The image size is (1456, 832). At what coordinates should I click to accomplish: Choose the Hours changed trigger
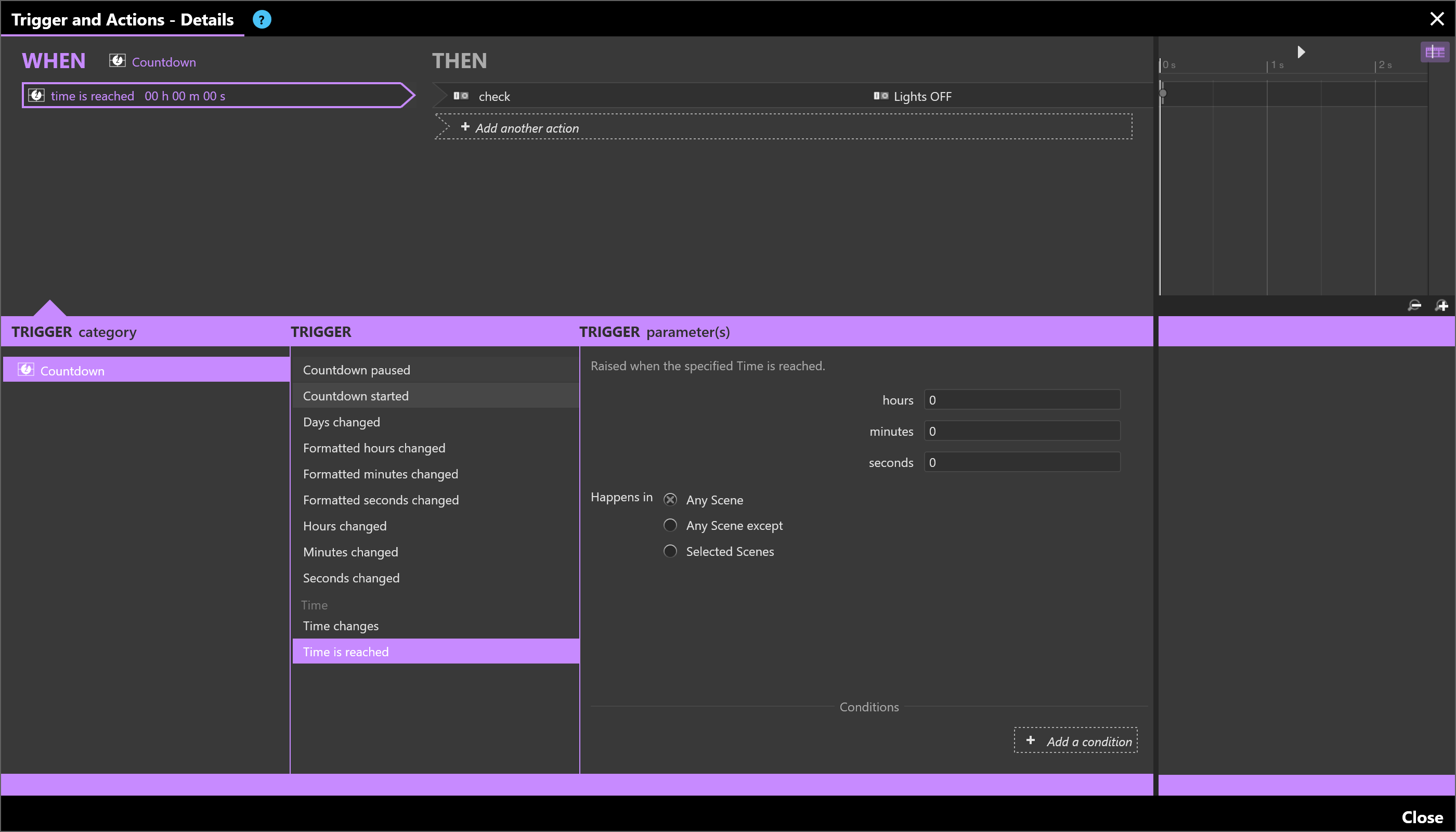[436, 526]
